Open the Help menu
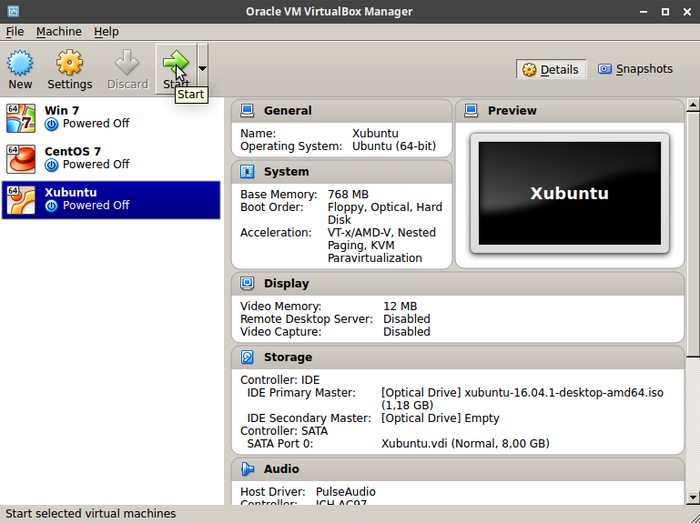Image resolution: width=700 pixels, height=523 pixels. point(106,32)
